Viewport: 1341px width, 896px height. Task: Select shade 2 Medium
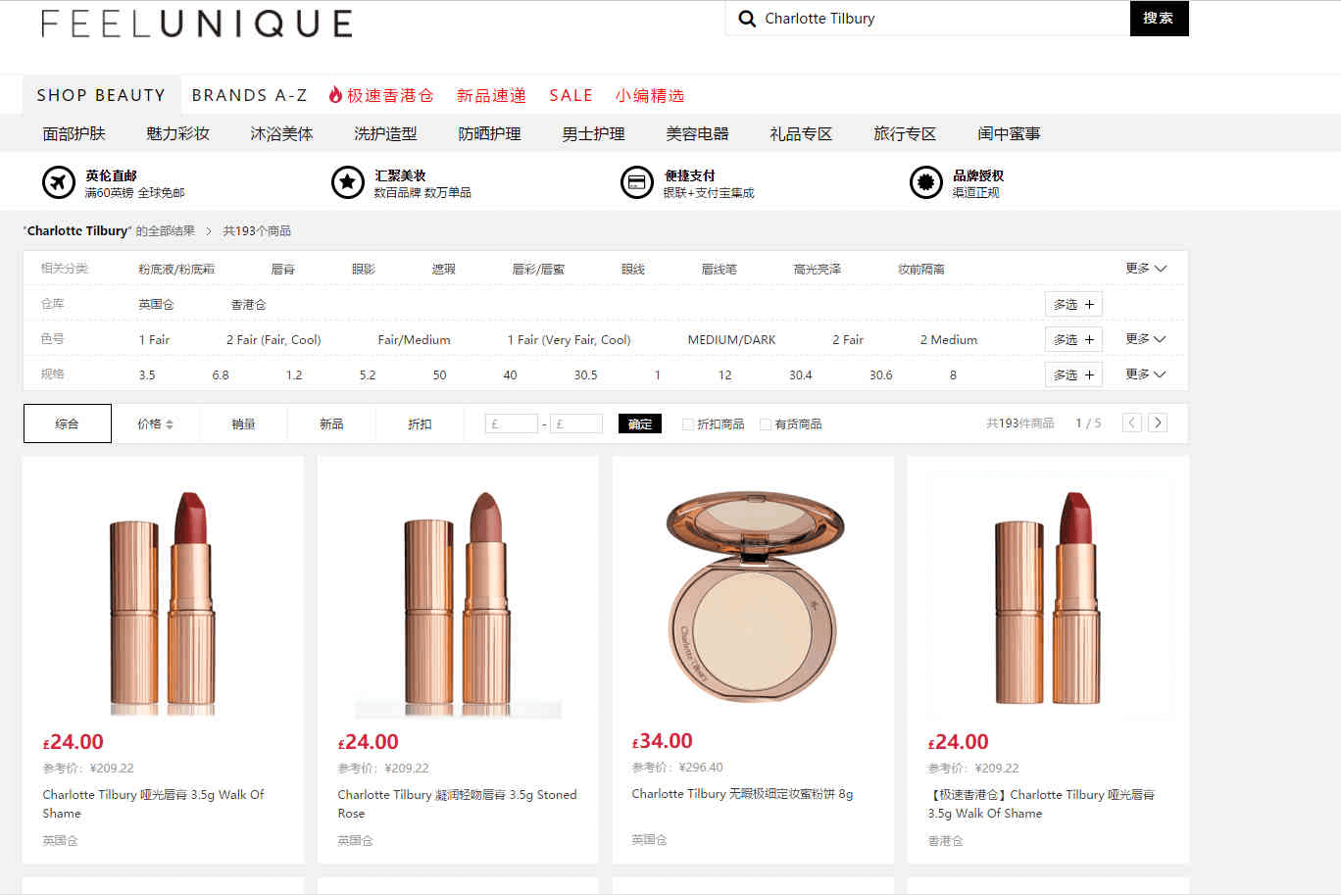pos(948,340)
